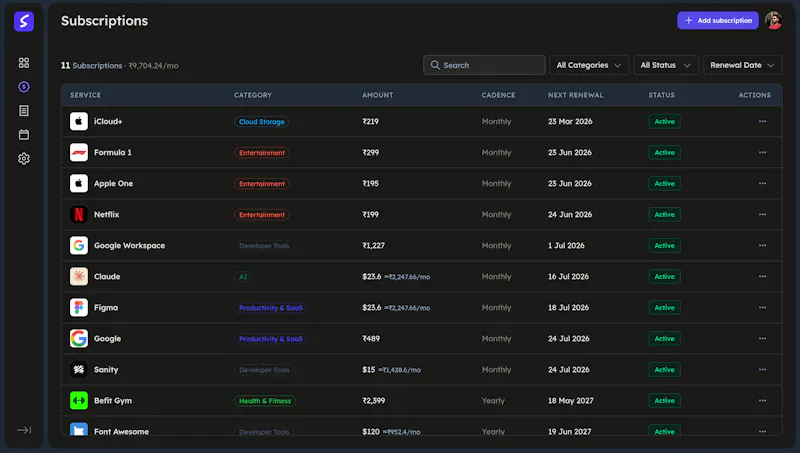Click the AI category tag
This screenshot has height=453, width=800.
pyautogui.click(x=243, y=277)
